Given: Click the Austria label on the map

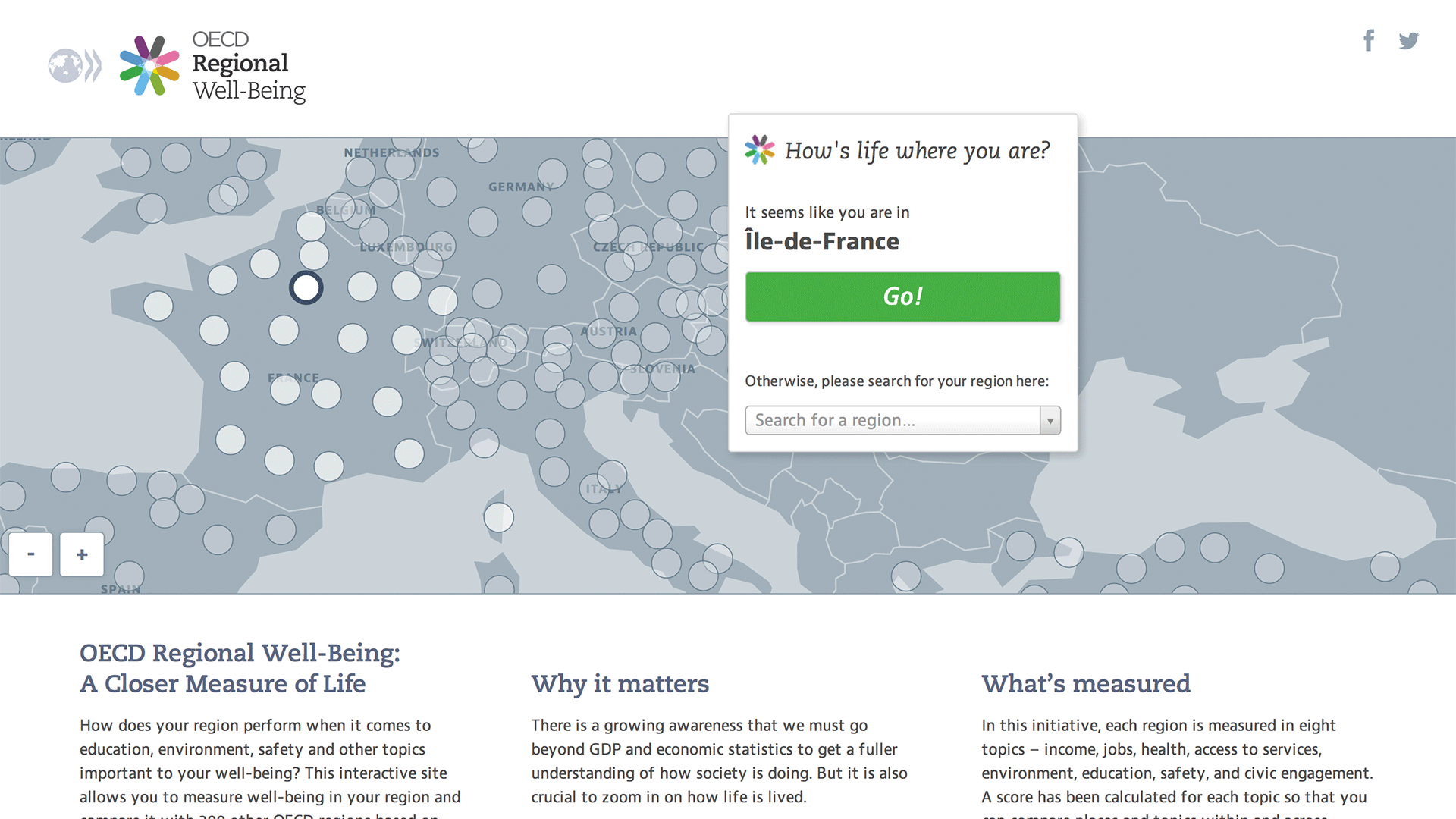Looking at the screenshot, I should 609,331.
